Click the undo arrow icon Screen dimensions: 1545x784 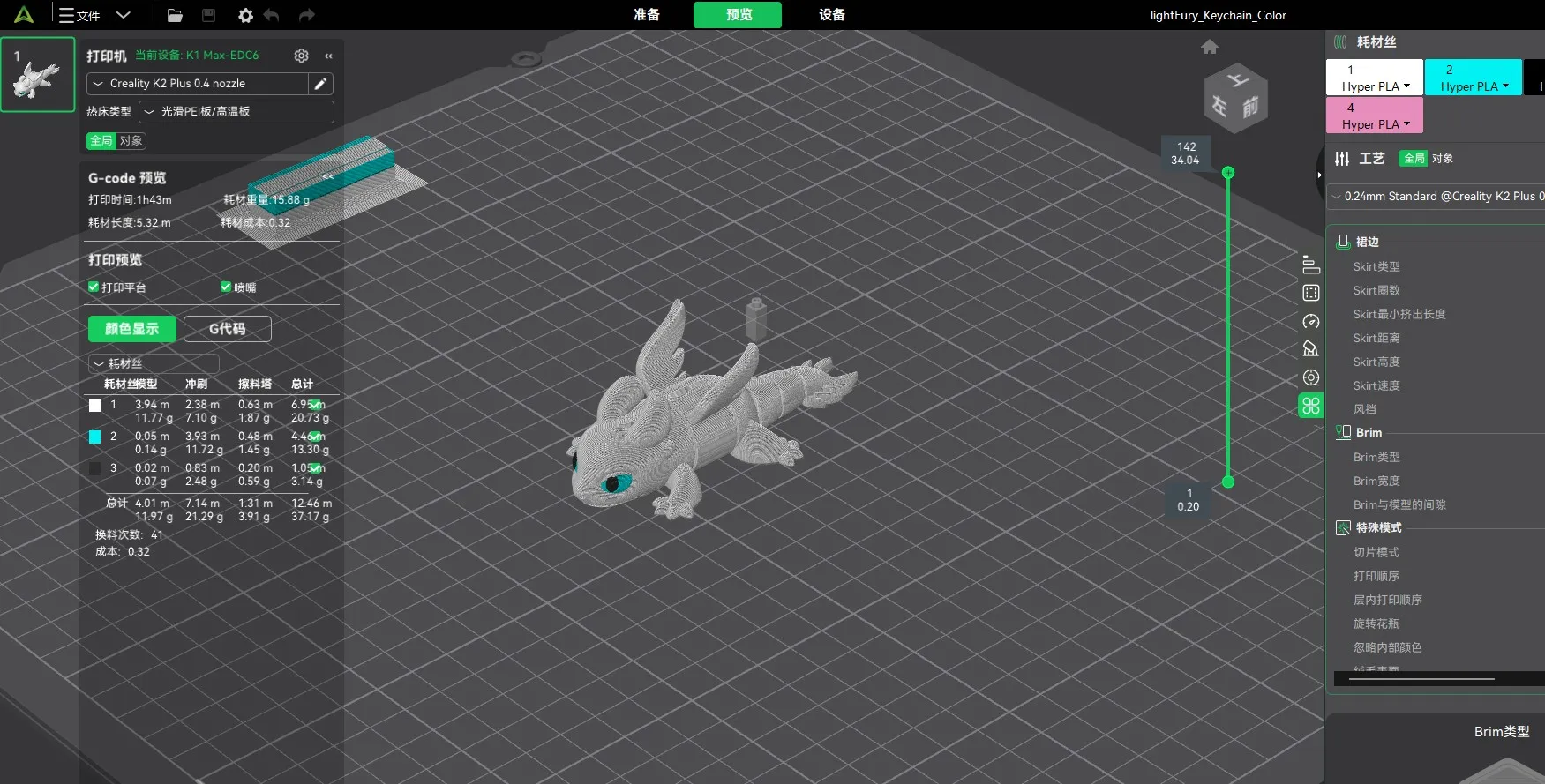click(x=272, y=15)
